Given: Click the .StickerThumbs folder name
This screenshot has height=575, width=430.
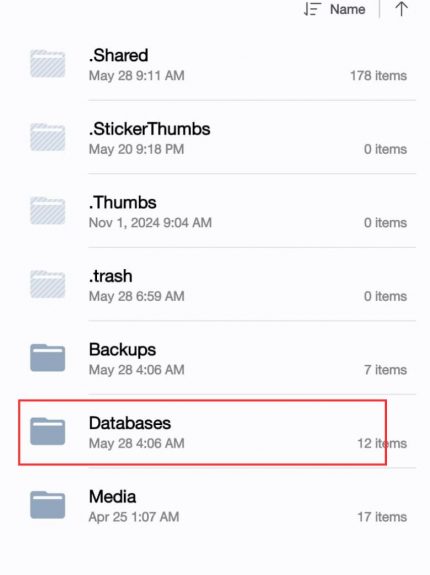Looking at the screenshot, I should 150,129.
